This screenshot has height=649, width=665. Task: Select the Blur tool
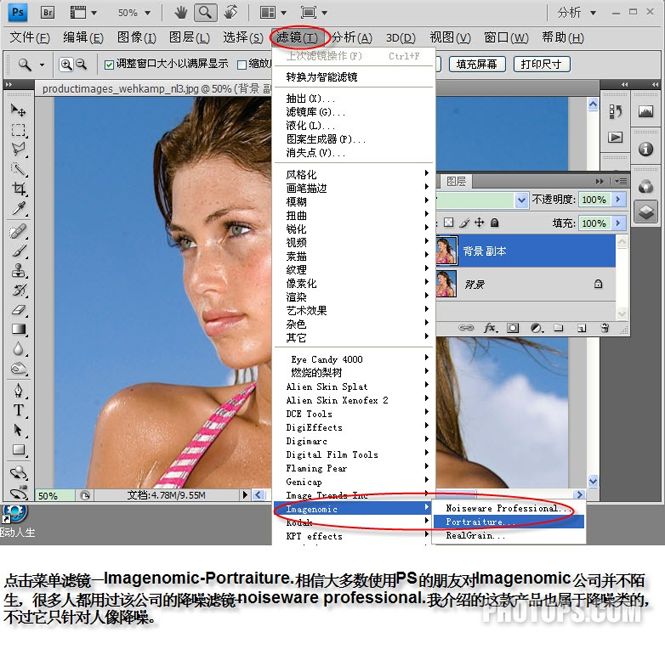point(18,349)
